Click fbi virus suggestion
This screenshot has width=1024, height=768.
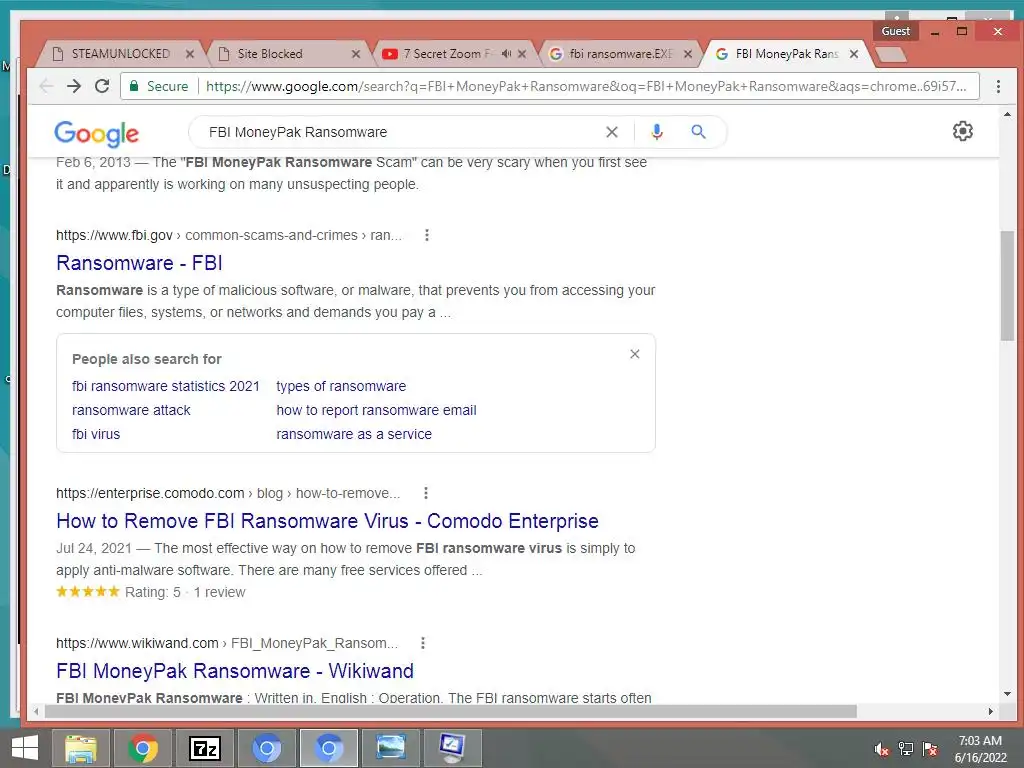pos(96,434)
